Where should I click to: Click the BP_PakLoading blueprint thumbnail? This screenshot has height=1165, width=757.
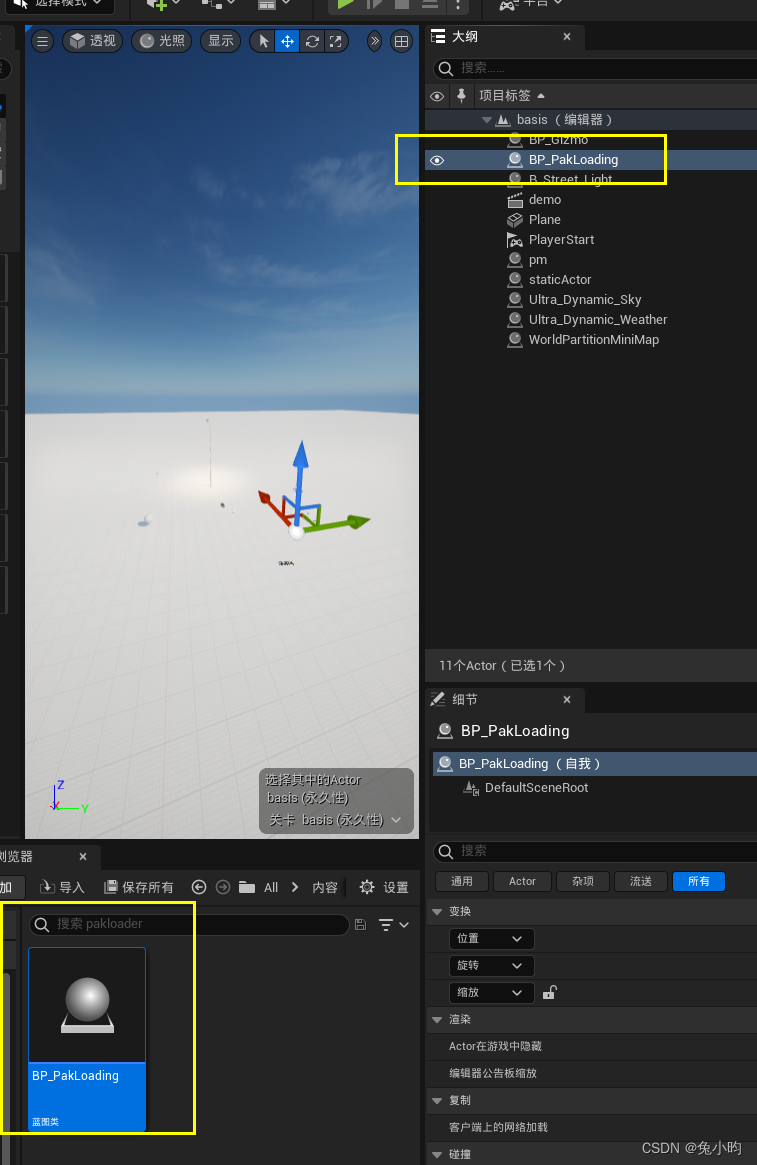[x=87, y=1005]
